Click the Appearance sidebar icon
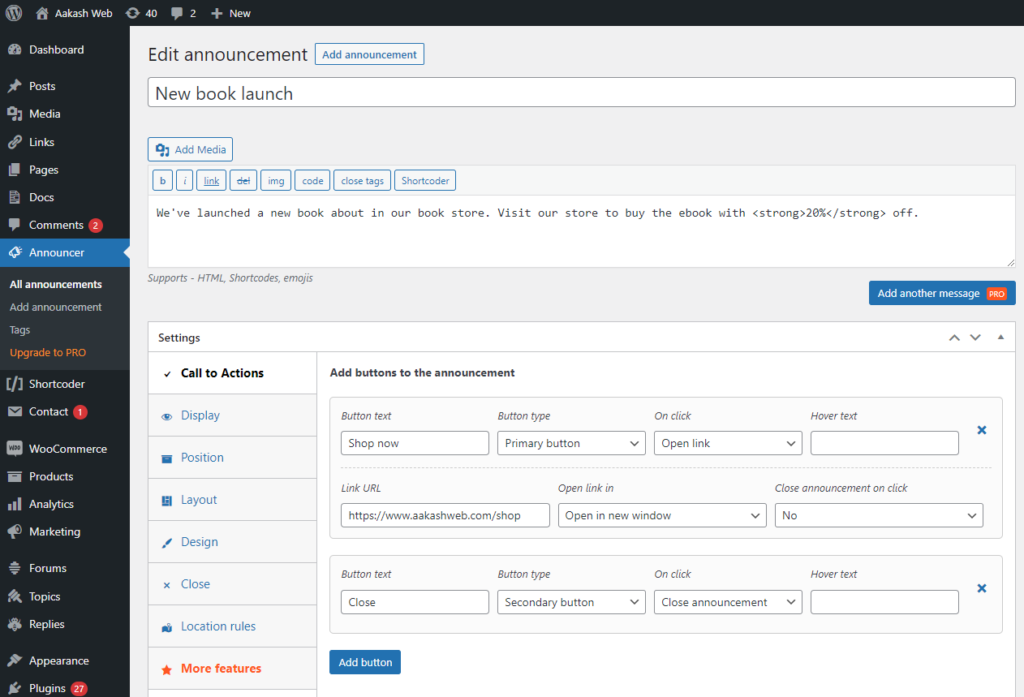Screen dimensions: 1024x697 click(16, 660)
